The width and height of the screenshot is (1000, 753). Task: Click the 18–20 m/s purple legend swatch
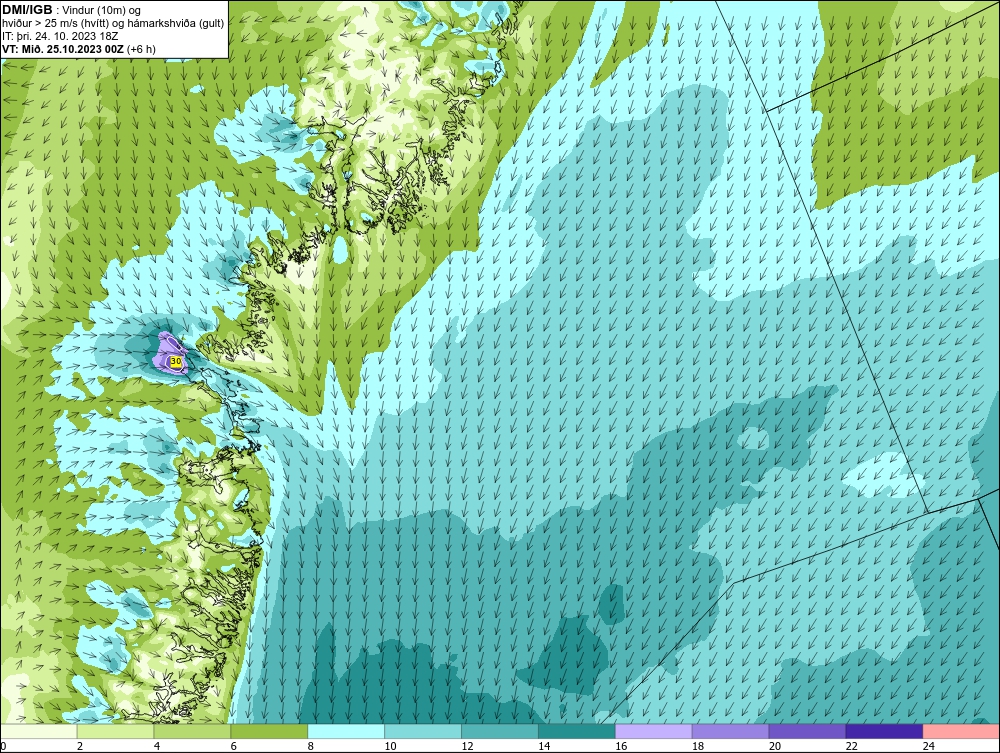pos(730,731)
